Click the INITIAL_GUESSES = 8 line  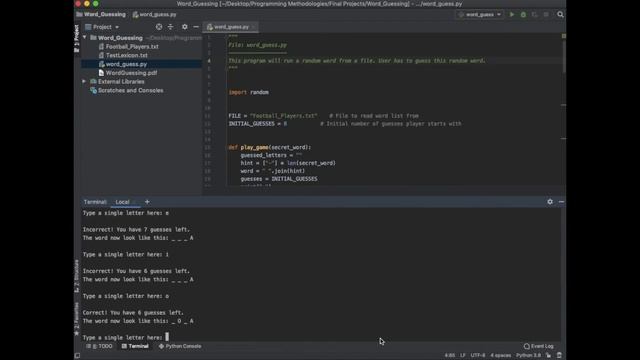pyautogui.click(x=258, y=124)
